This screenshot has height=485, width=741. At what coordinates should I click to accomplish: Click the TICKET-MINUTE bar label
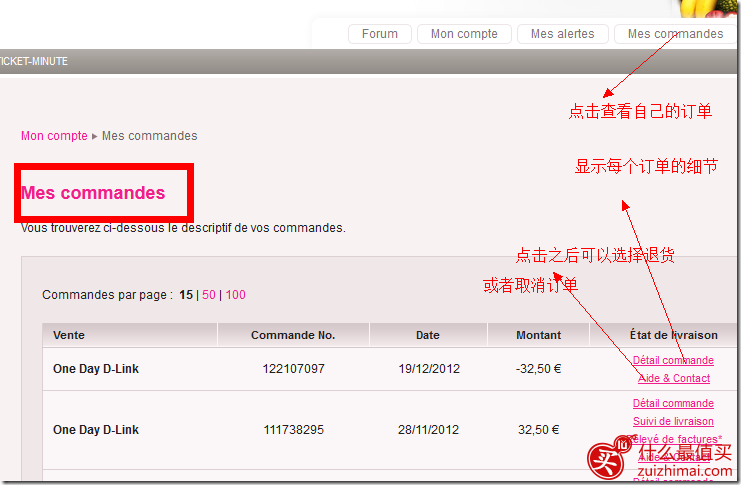coord(34,61)
